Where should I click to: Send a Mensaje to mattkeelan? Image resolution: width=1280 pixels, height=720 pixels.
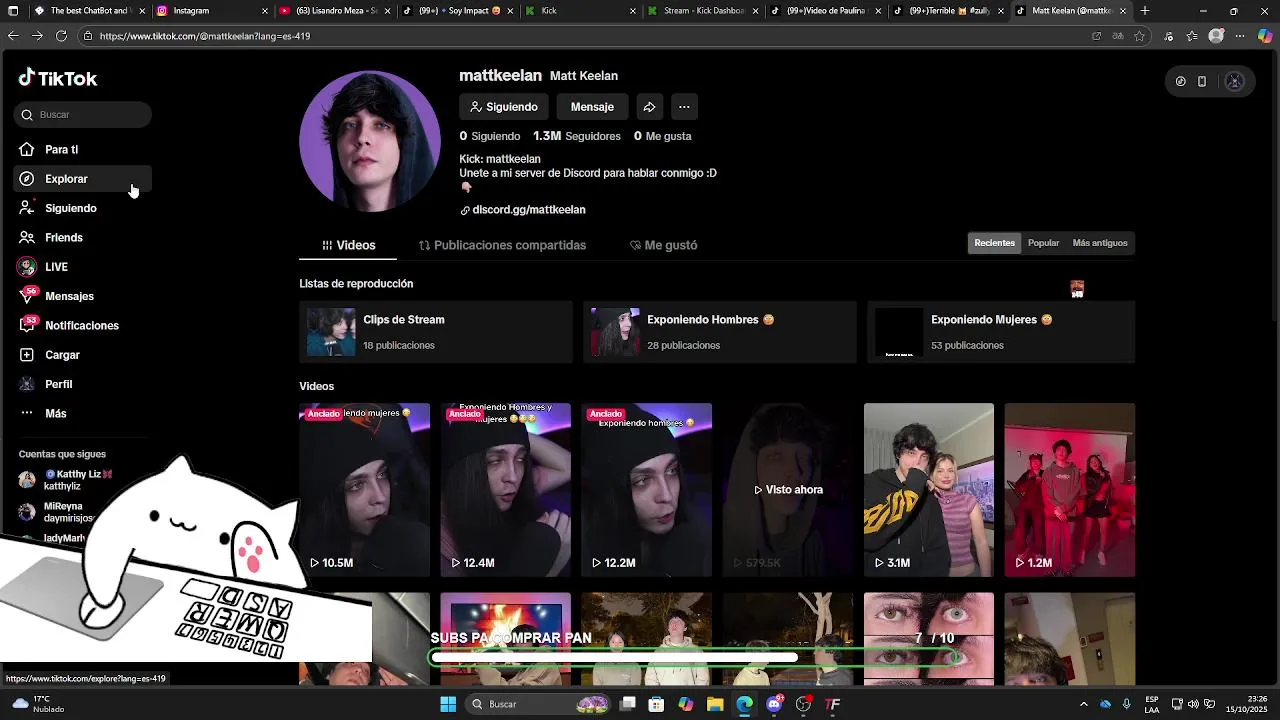(592, 107)
